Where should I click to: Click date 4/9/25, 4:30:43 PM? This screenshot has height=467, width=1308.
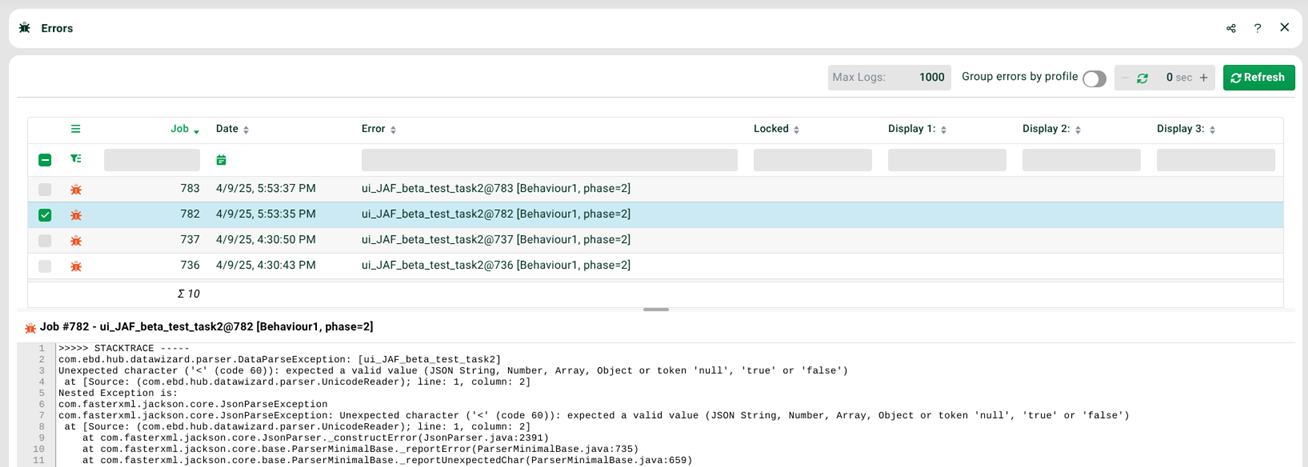pyautogui.click(x=266, y=266)
